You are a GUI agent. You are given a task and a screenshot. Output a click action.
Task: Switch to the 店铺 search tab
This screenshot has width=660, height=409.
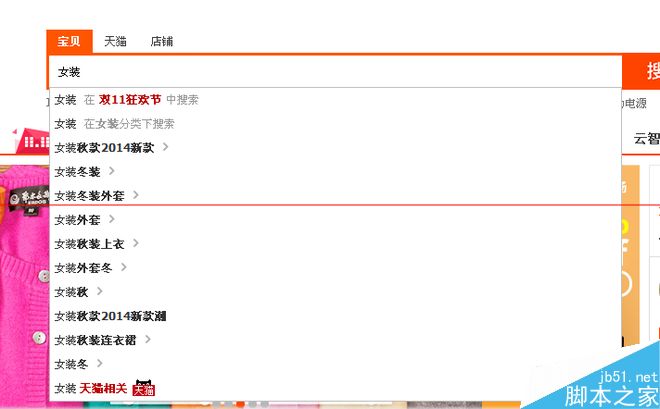pyautogui.click(x=162, y=41)
